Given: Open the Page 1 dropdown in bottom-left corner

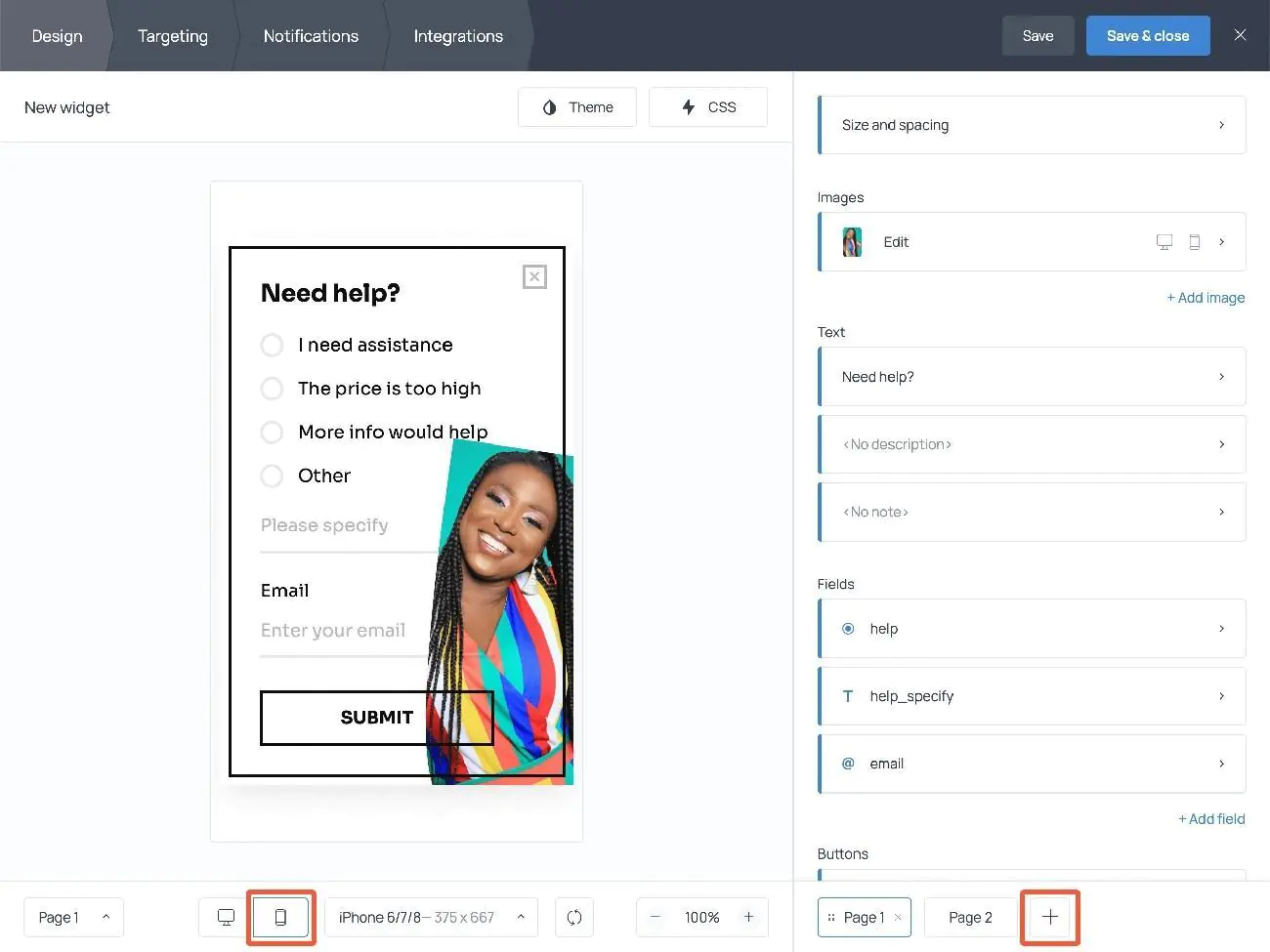Looking at the screenshot, I should tap(73, 917).
